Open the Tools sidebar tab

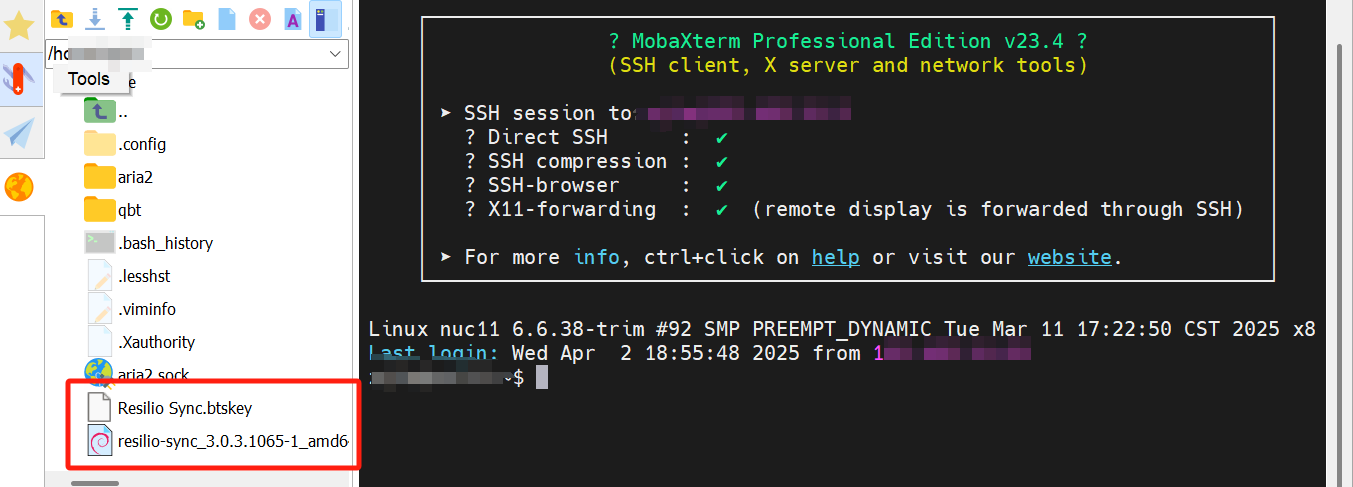coord(20,80)
